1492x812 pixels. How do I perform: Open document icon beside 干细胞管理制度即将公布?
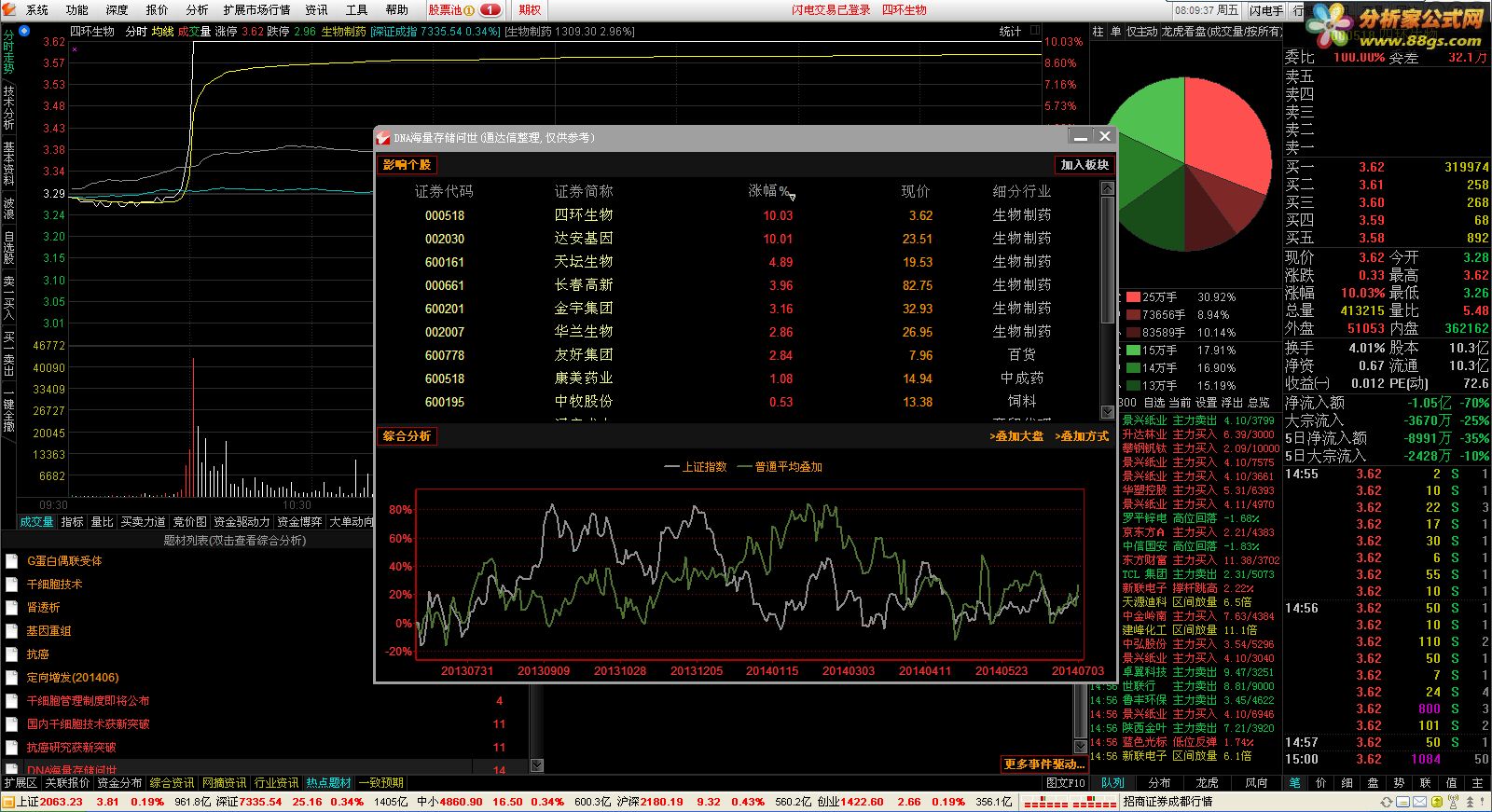point(12,701)
